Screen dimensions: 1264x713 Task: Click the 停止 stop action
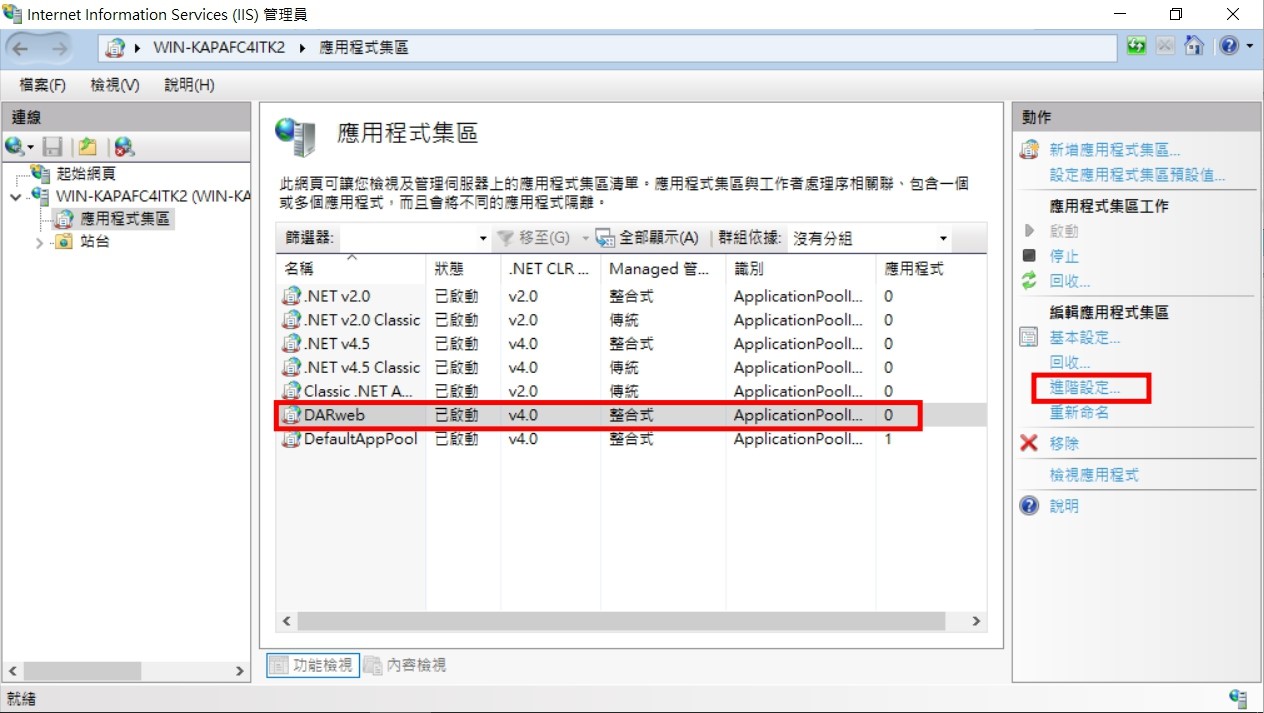coord(1064,256)
